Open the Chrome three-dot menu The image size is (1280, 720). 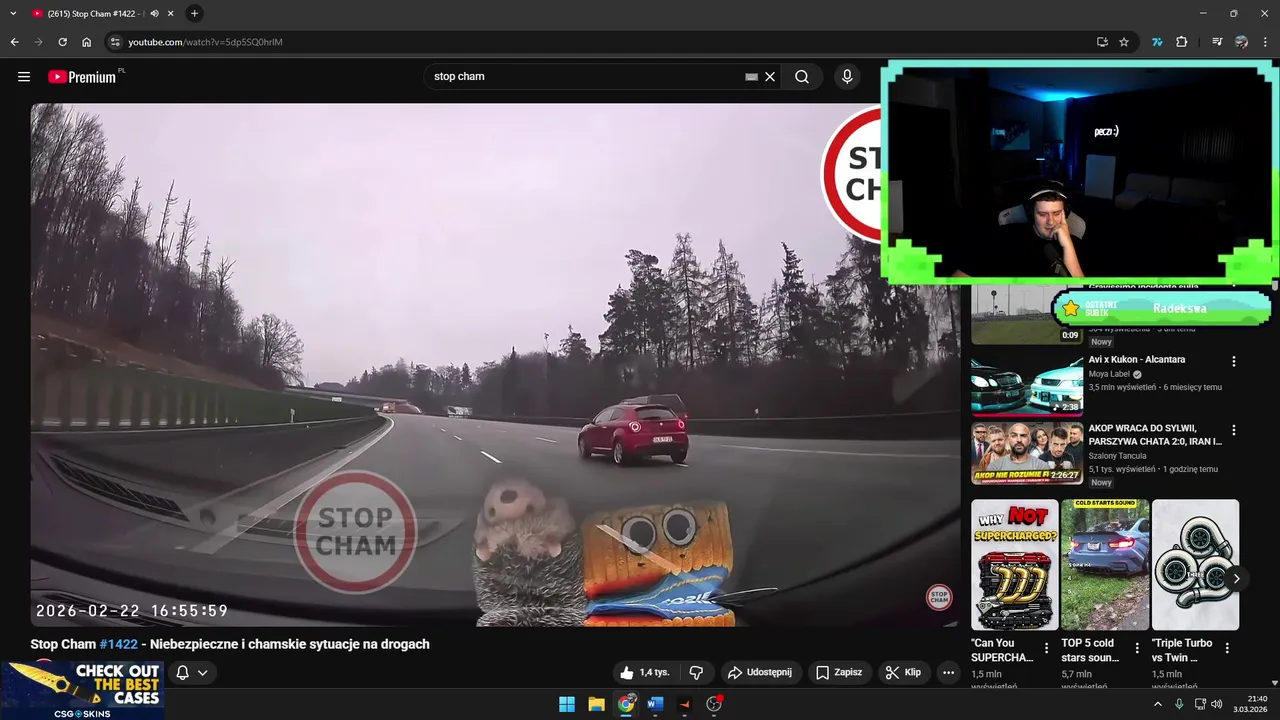point(1265,42)
